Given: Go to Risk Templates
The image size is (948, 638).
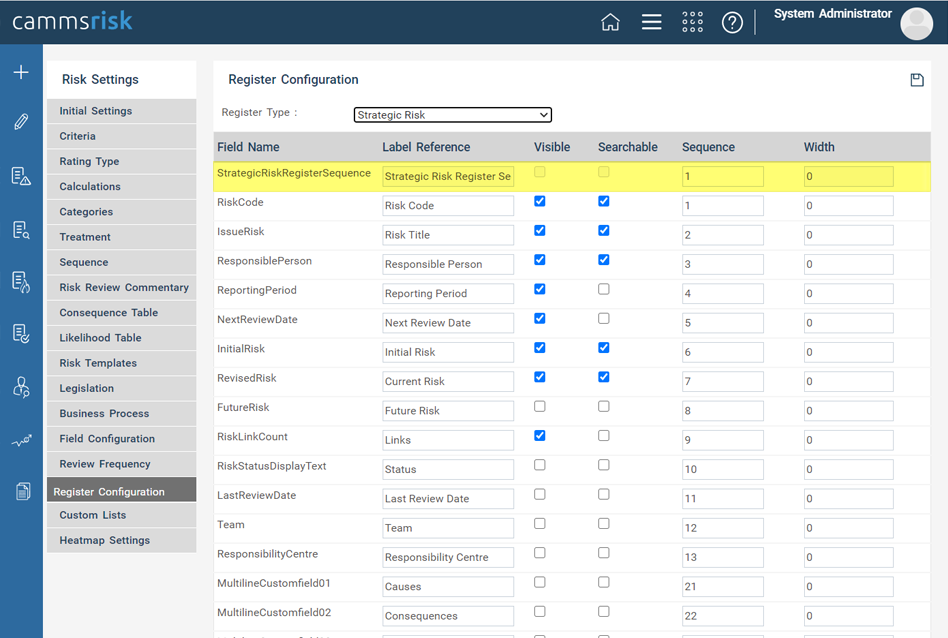Looking at the screenshot, I should pyautogui.click(x=122, y=363).
